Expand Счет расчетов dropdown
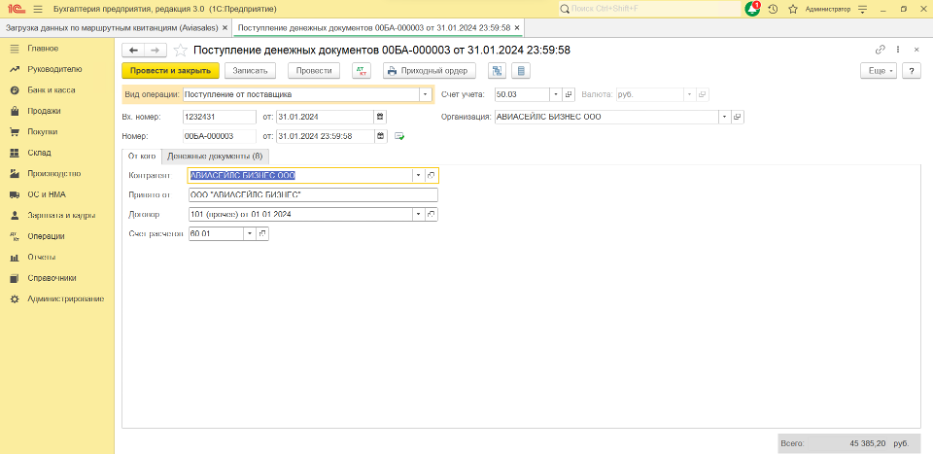The width and height of the screenshot is (934, 454). [250, 234]
